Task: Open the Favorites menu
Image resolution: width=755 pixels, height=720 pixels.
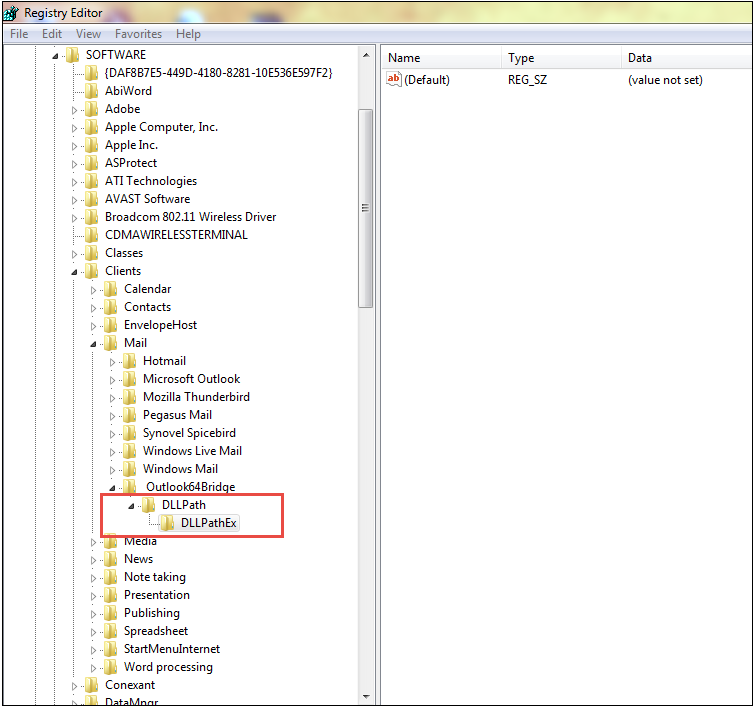Action: (138, 34)
